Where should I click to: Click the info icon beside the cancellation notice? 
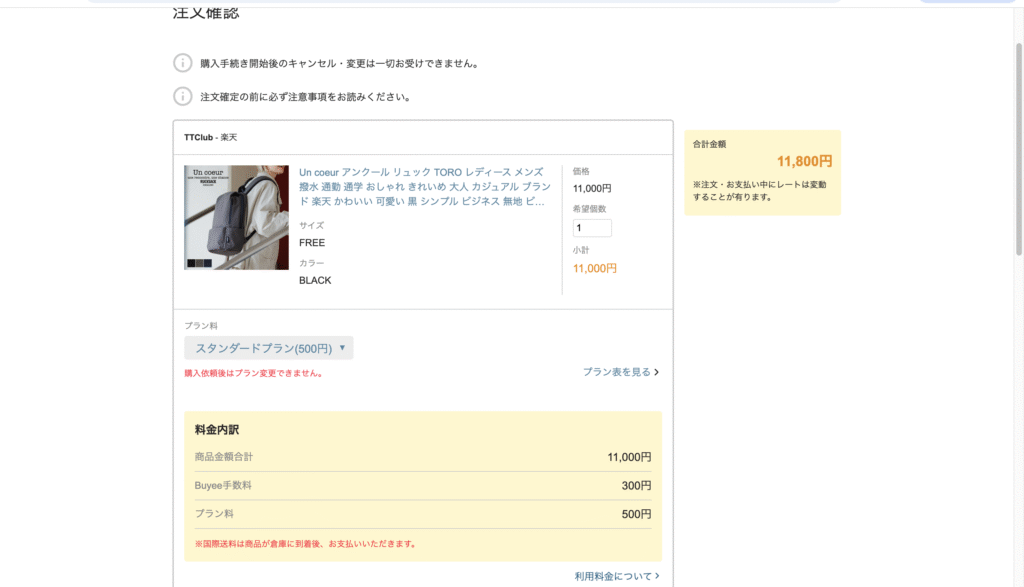coord(183,63)
